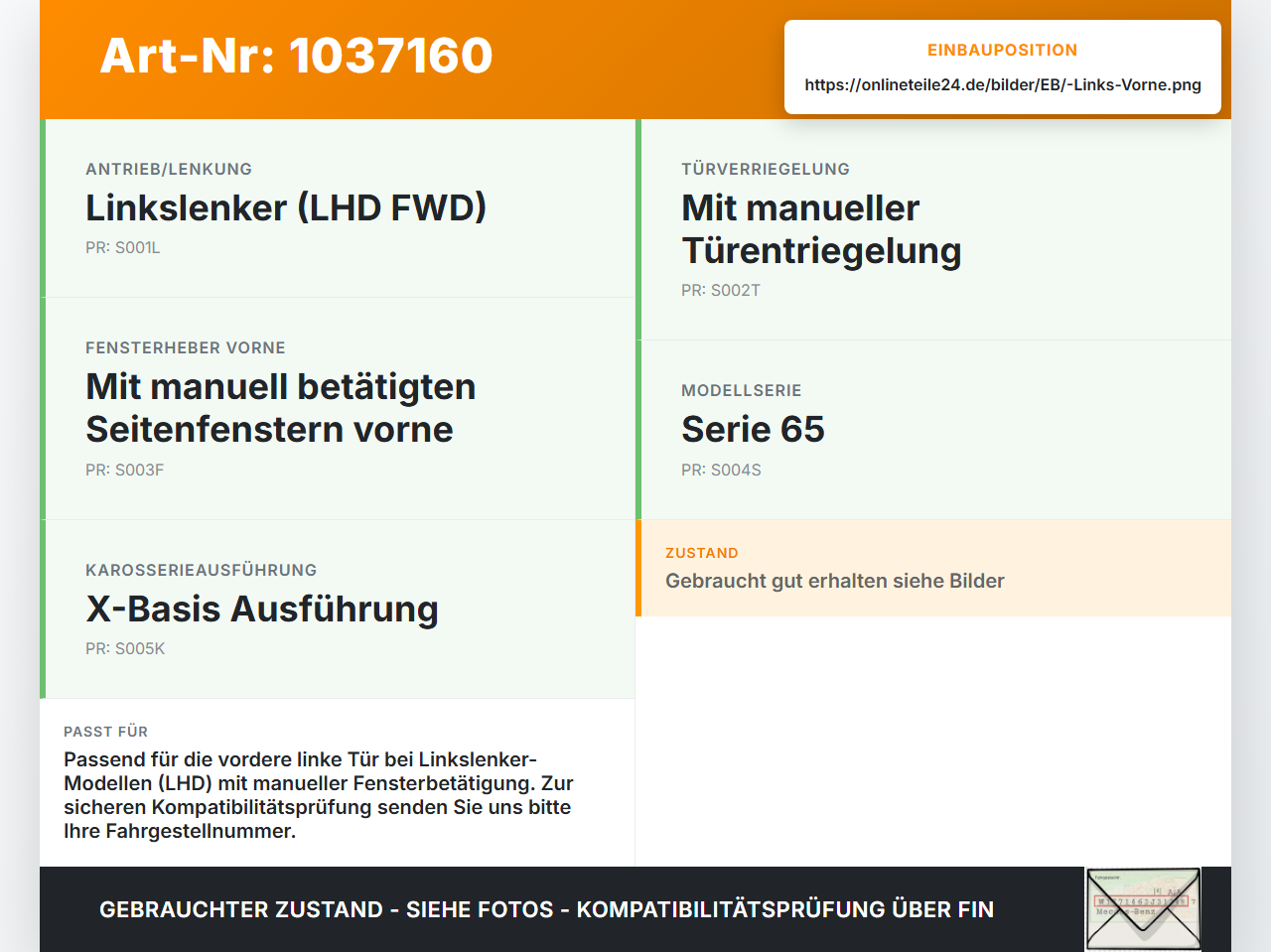Click the PR: S004S code
This screenshot has height=952, width=1271.
(721, 470)
